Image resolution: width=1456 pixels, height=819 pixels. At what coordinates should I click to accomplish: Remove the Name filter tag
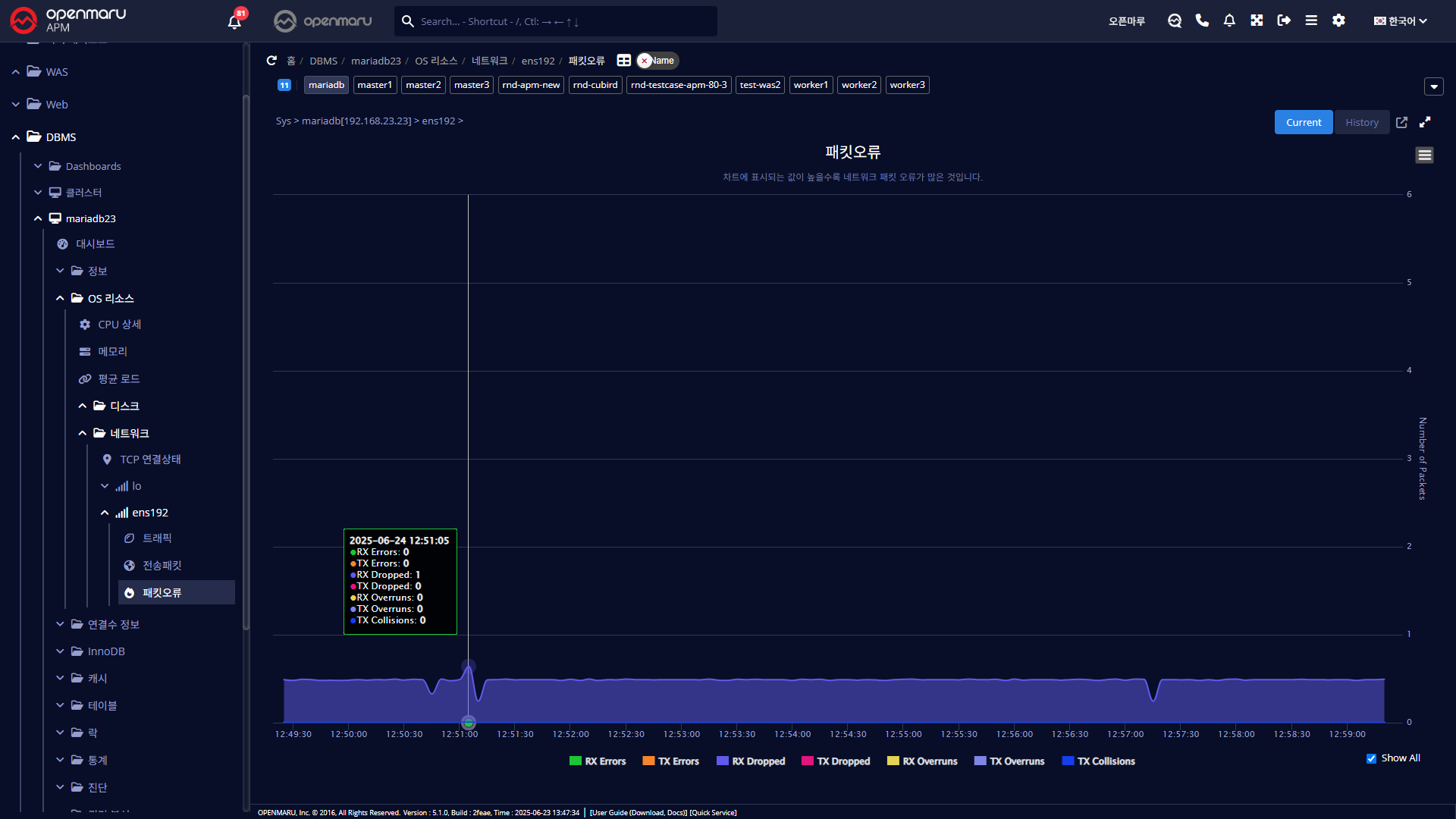pos(645,61)
